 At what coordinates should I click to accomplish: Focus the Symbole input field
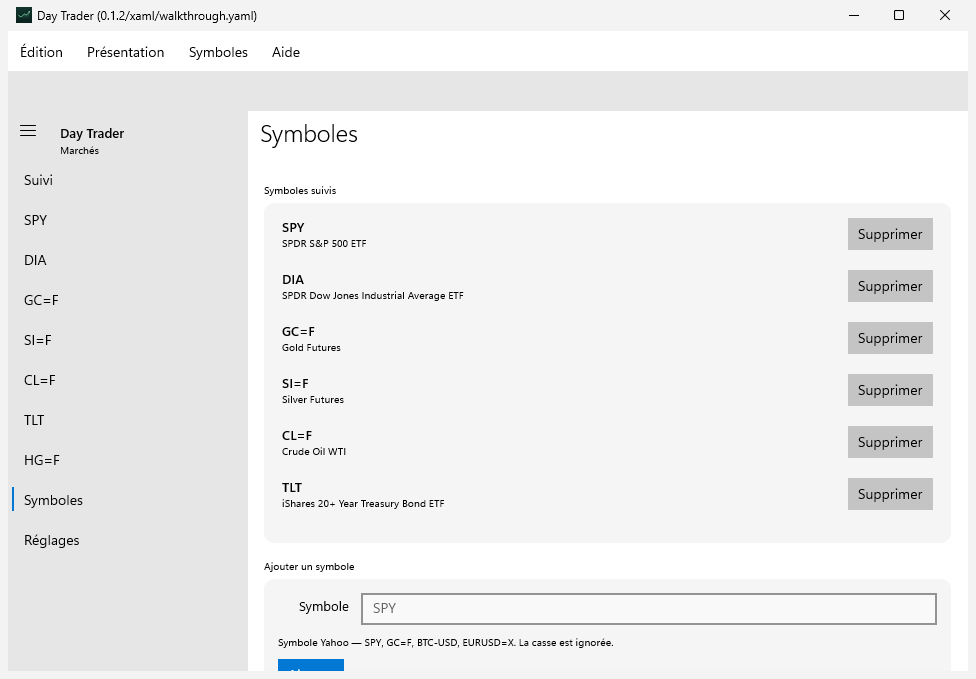click(x=649, y=609)
